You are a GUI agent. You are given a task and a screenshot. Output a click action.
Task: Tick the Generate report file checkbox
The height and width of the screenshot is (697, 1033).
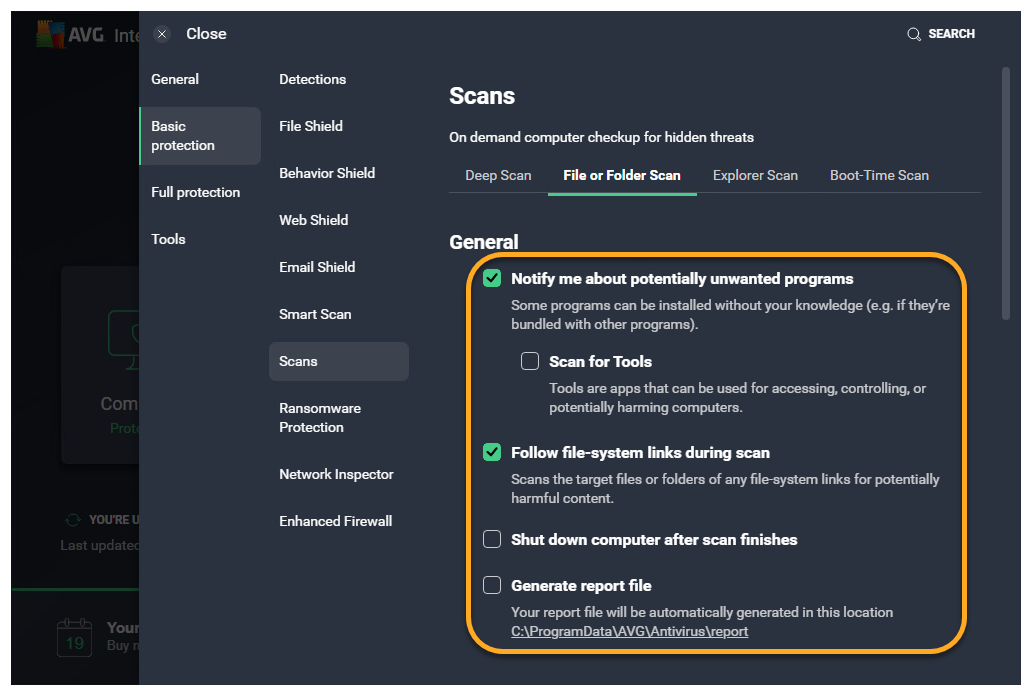point(492,585)
